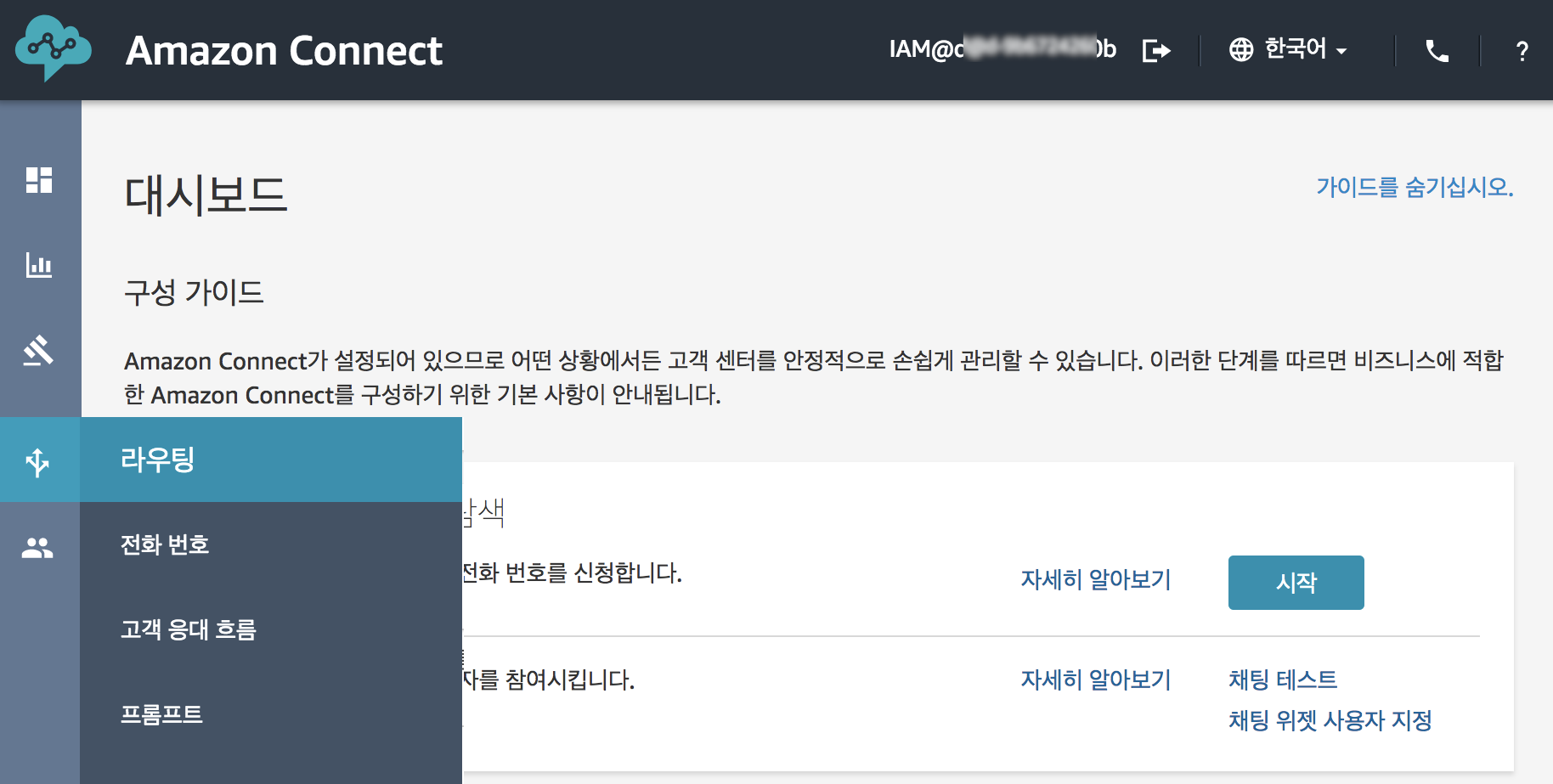
Task: Open 자세히 알아보기 link beside 채팅 테스트
Action: [x=1096, y=680]
